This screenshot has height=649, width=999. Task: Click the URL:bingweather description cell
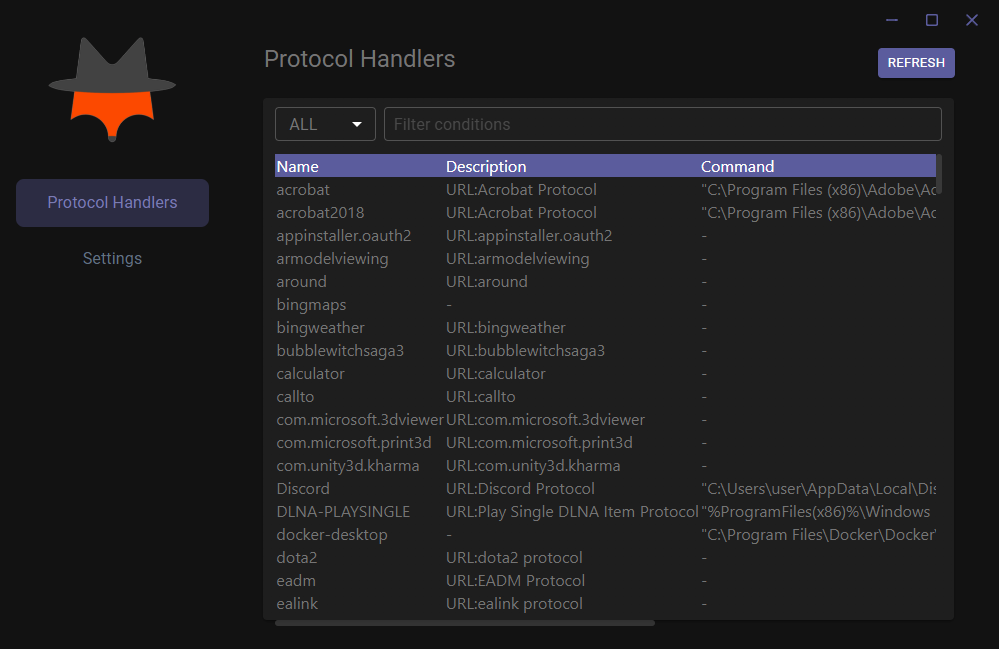(506, 327)
